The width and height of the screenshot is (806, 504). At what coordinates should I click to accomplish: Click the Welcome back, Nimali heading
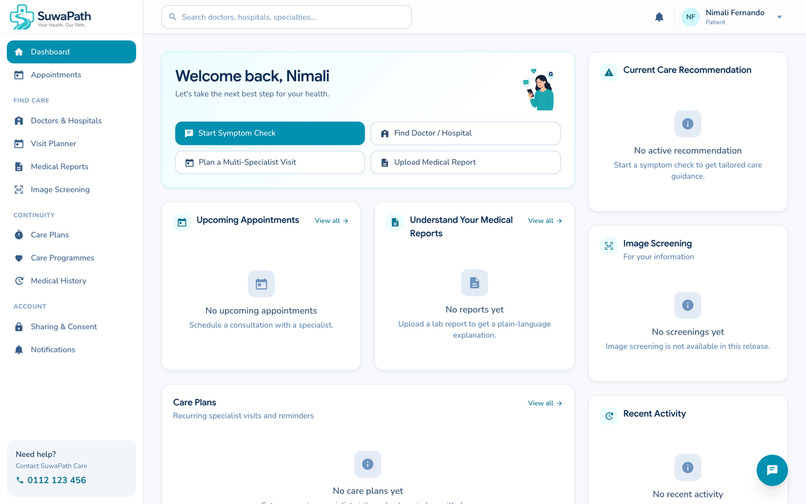tap(252, 76)
